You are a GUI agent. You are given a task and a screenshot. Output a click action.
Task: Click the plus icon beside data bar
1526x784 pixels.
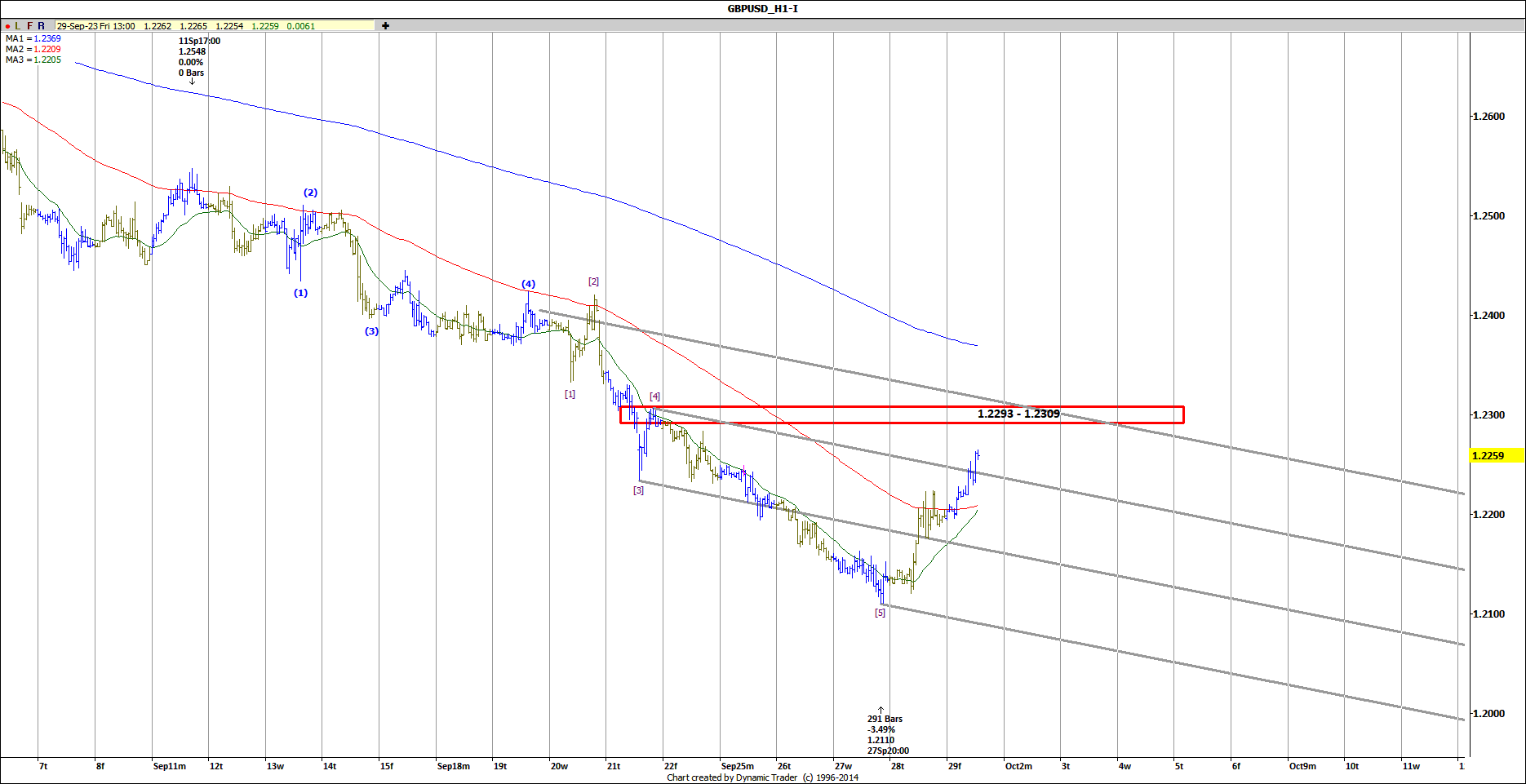385,26
